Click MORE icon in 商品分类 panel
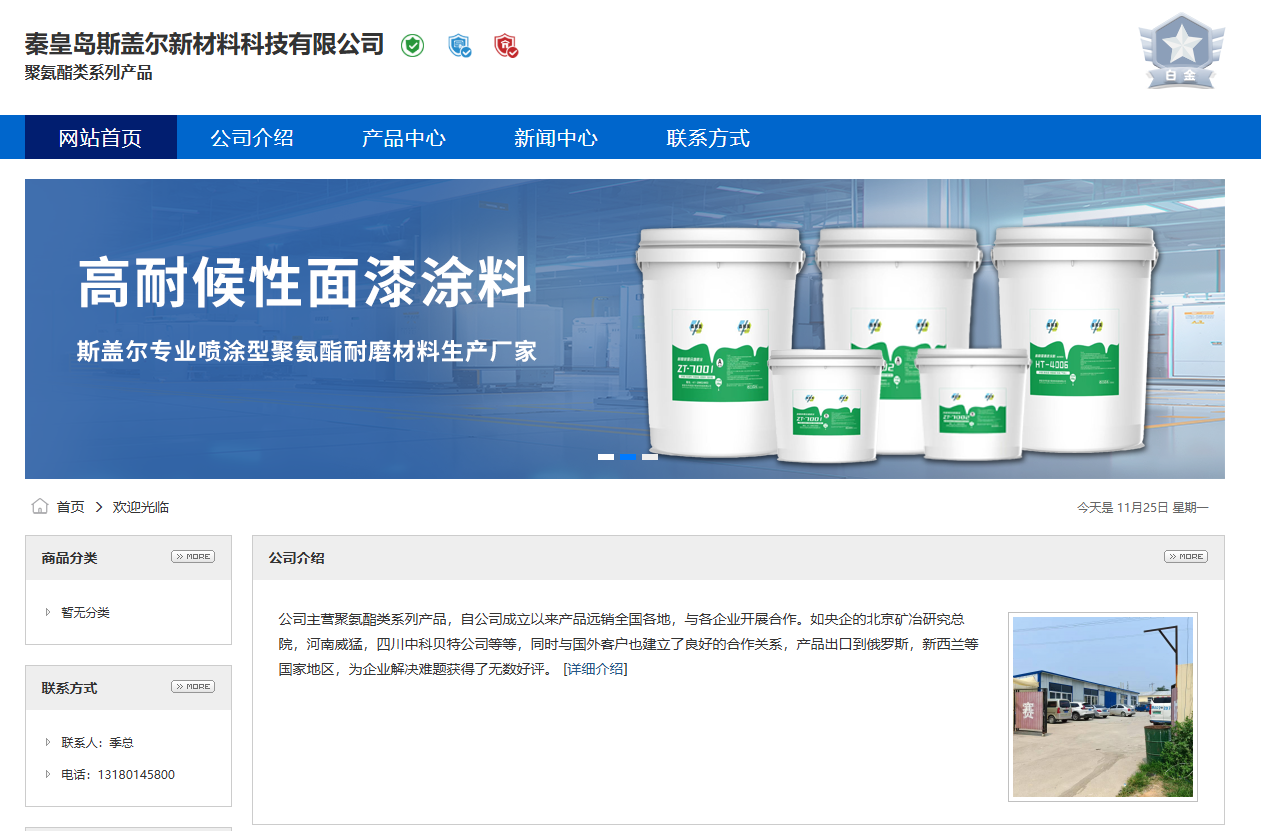Viewport: 1261px width, 831px height. point(193,557)
